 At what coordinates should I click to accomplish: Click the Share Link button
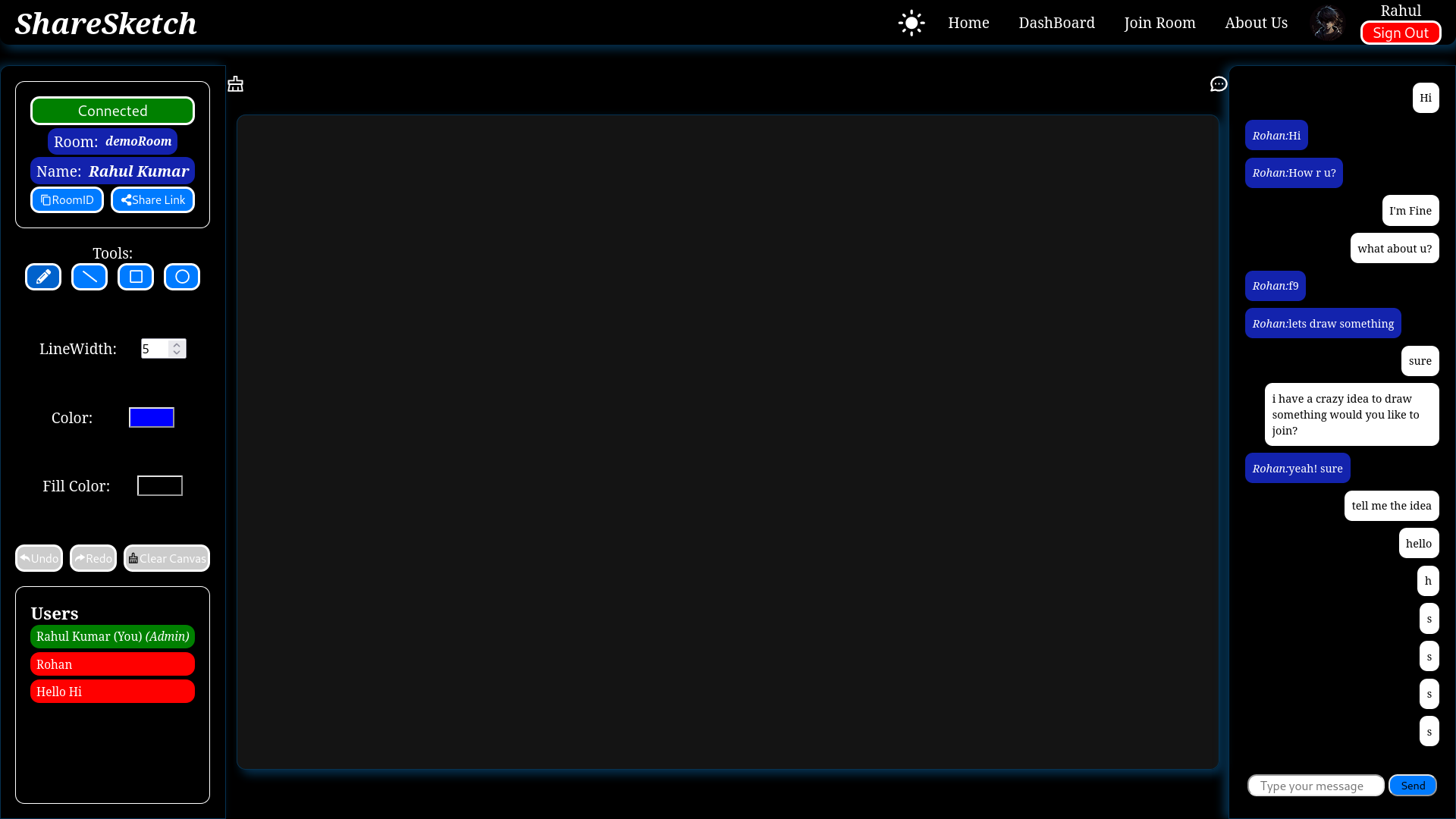(153, 200)
